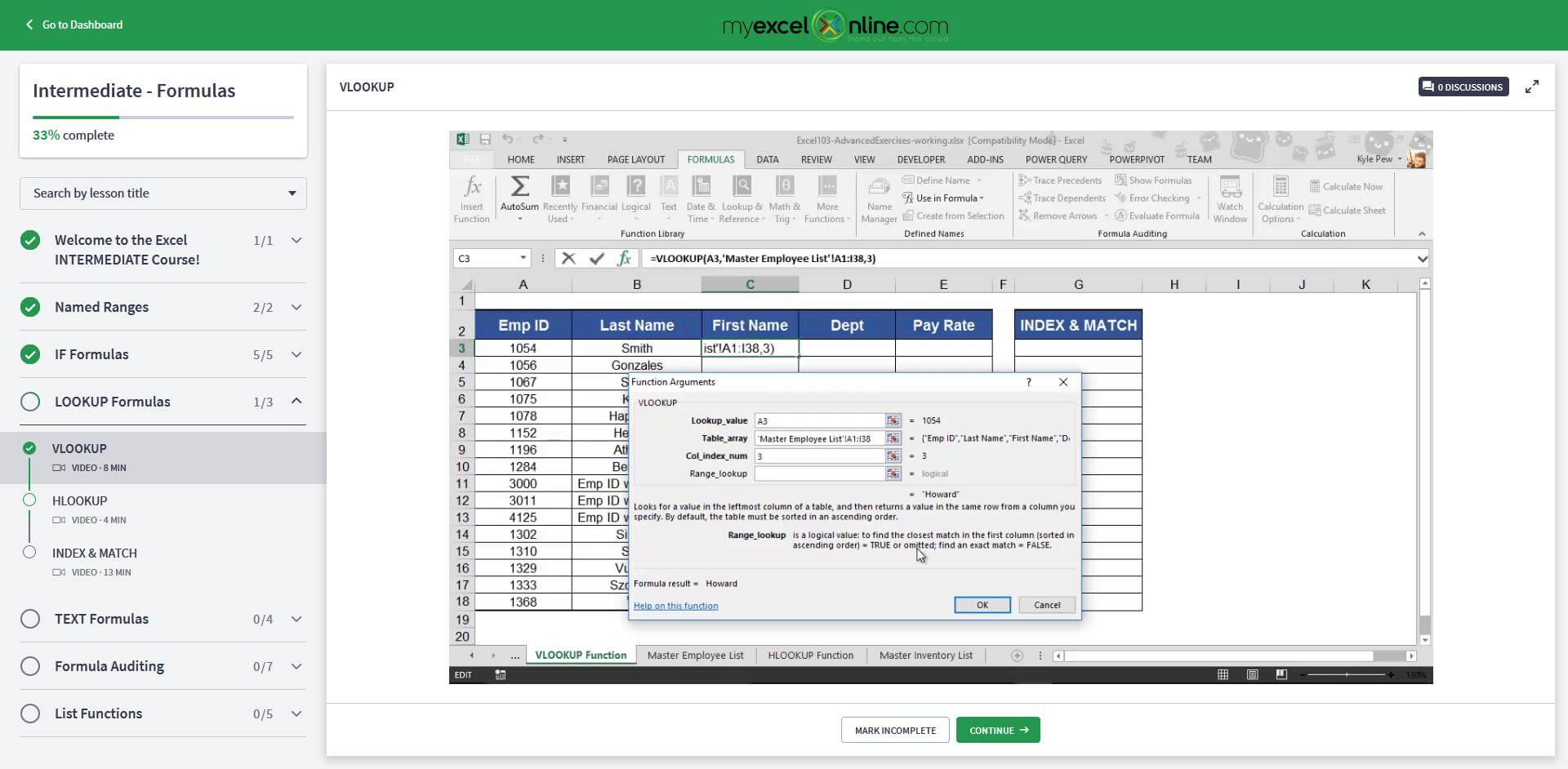Click Trace Dependents in Formula Auditing
This screenshot has height=769, width=1568.
click(x=1062, y=198)
